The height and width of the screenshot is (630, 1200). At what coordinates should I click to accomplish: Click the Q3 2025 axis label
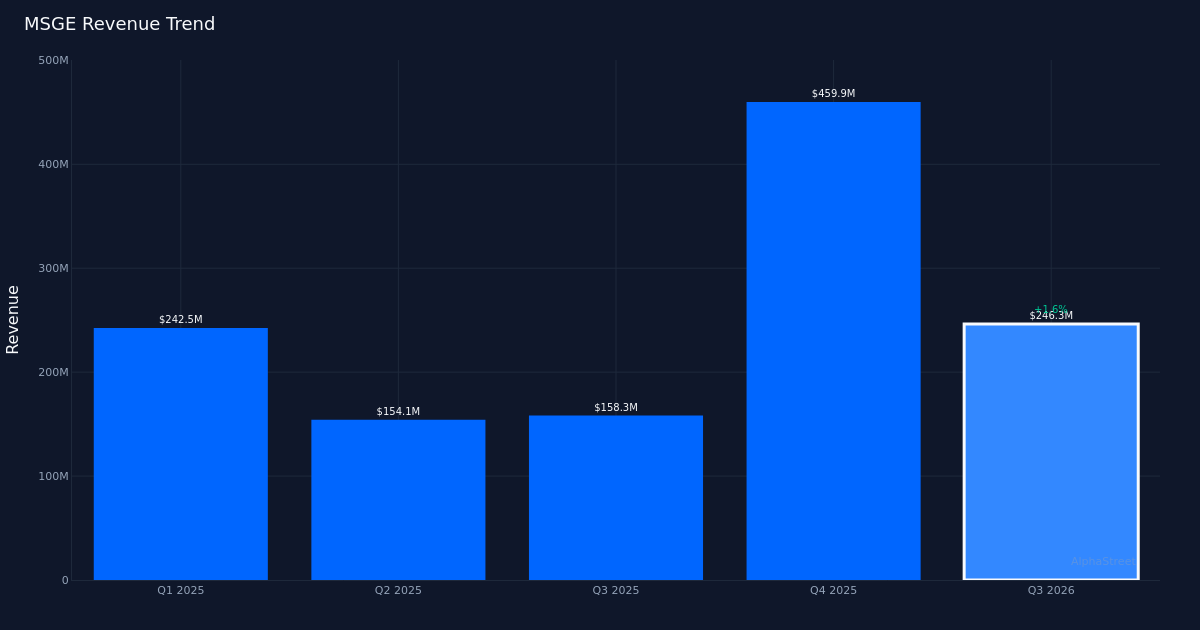616,590
